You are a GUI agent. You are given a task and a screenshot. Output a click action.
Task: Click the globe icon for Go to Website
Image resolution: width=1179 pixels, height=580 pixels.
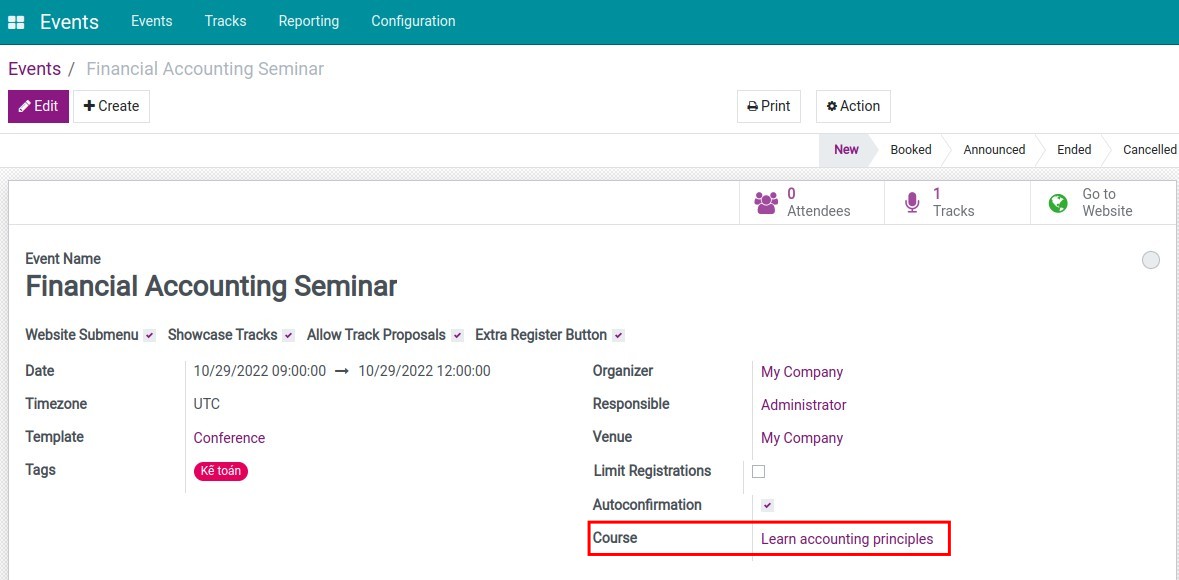(1057, 202)
